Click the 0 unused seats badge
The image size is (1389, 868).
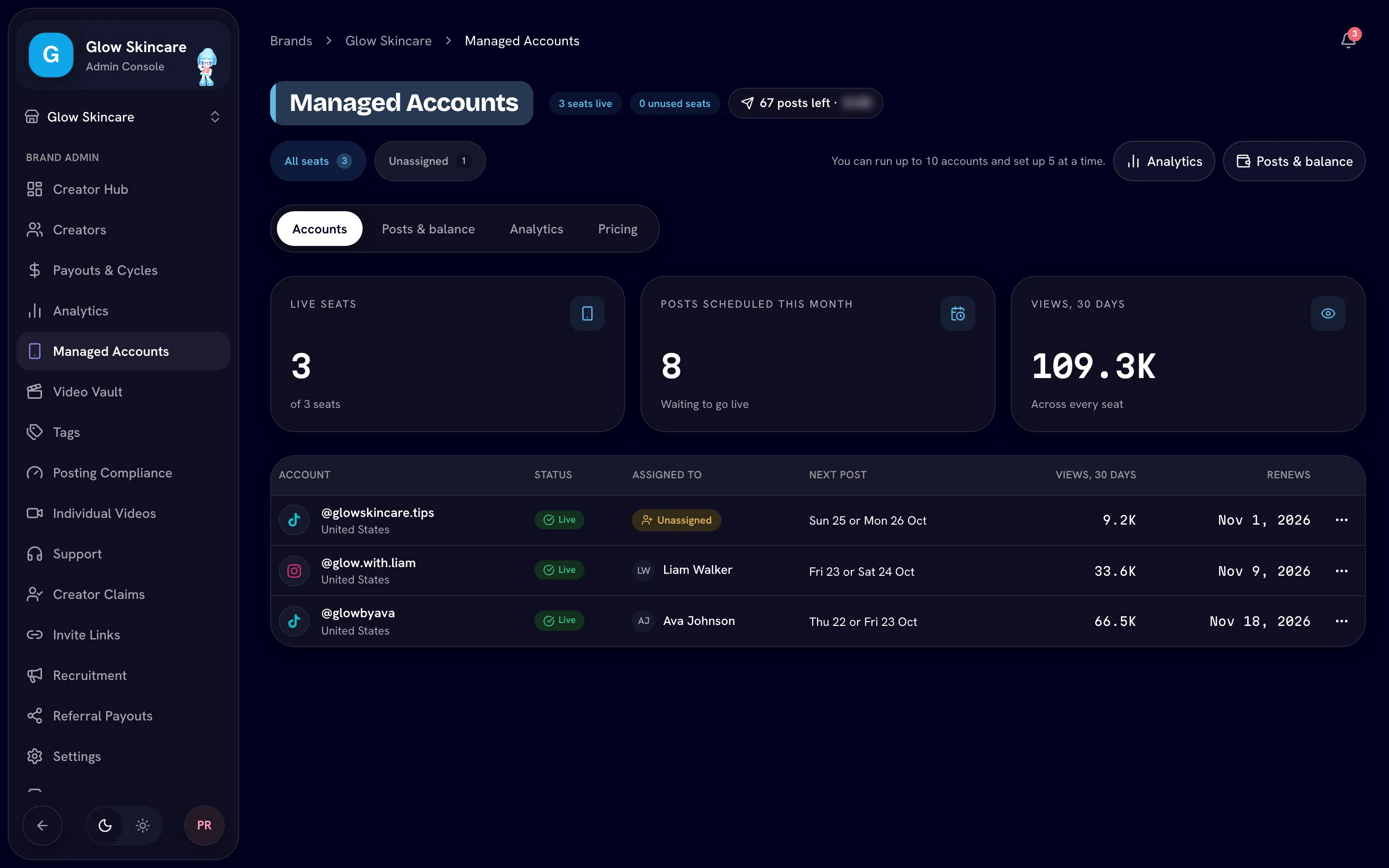[x=674, y=103]
